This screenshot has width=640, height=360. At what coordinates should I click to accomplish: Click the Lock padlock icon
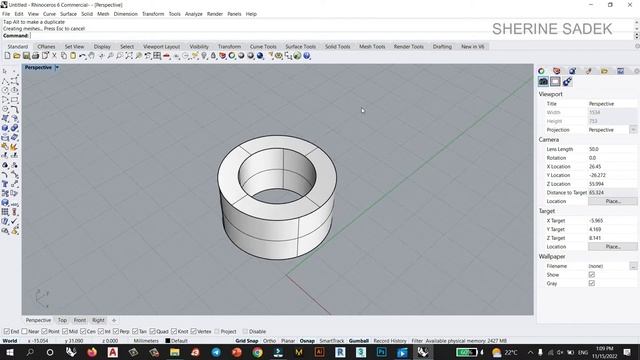[213, 56]
